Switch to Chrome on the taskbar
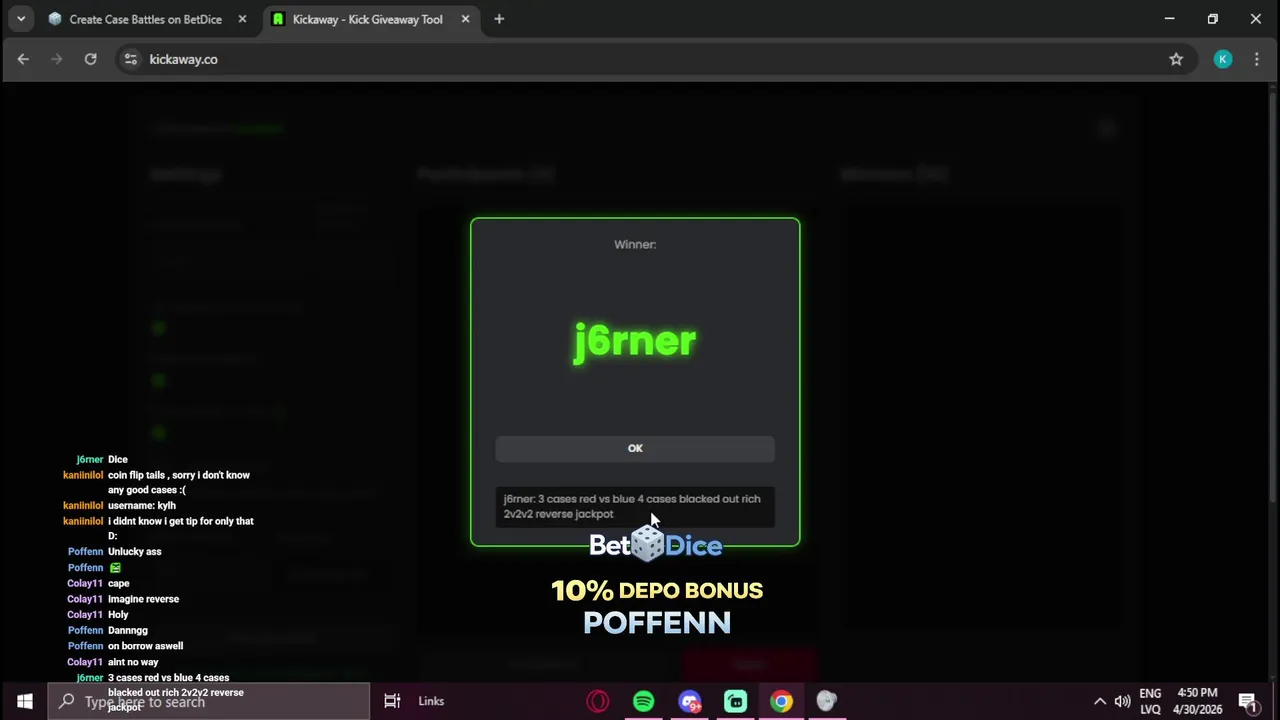This screenshot has height=720, width=1280. pyautogui.click(x=782, y=701)
